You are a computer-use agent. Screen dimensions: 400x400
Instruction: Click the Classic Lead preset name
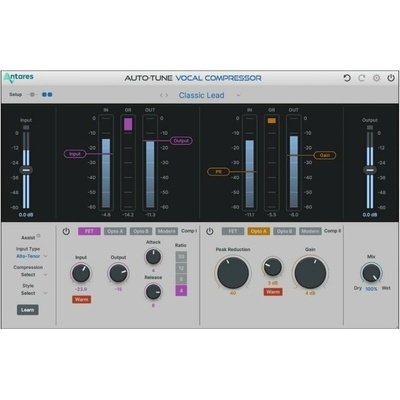click(x=201, y=95)
